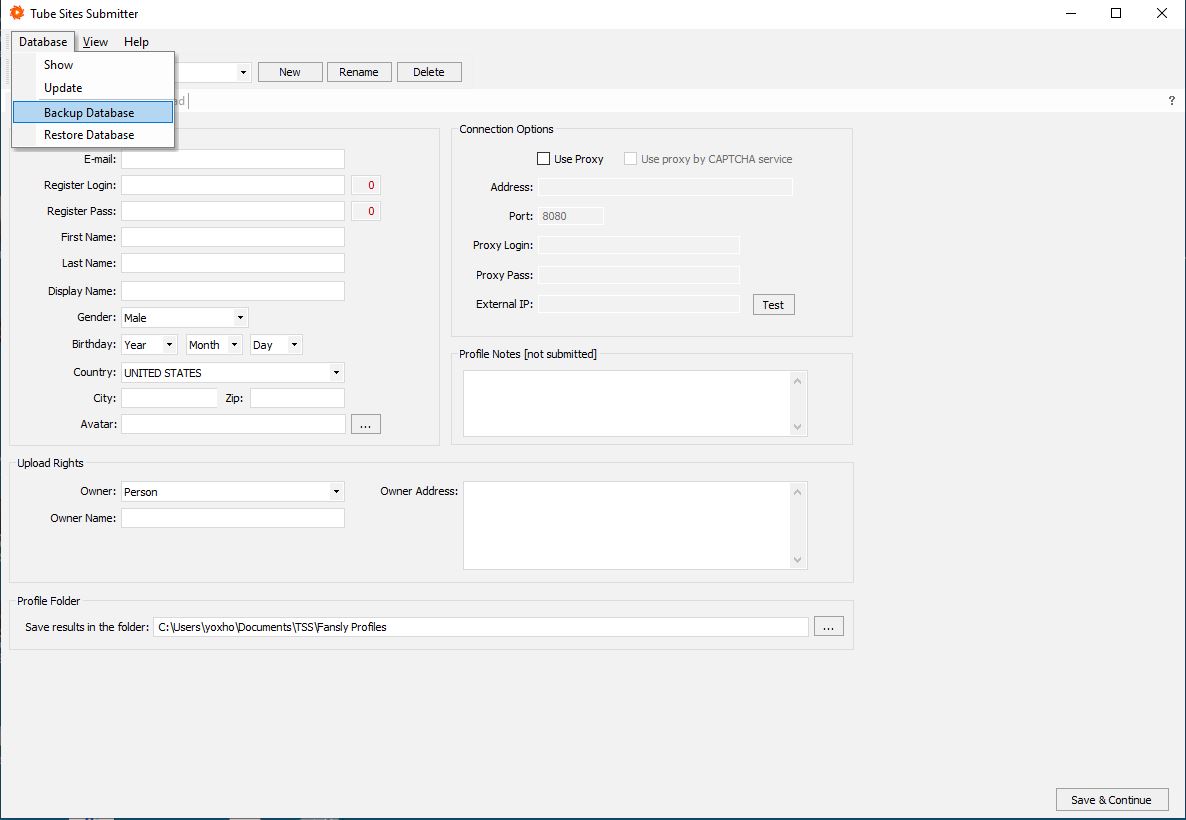Click the Delete button

429,71
